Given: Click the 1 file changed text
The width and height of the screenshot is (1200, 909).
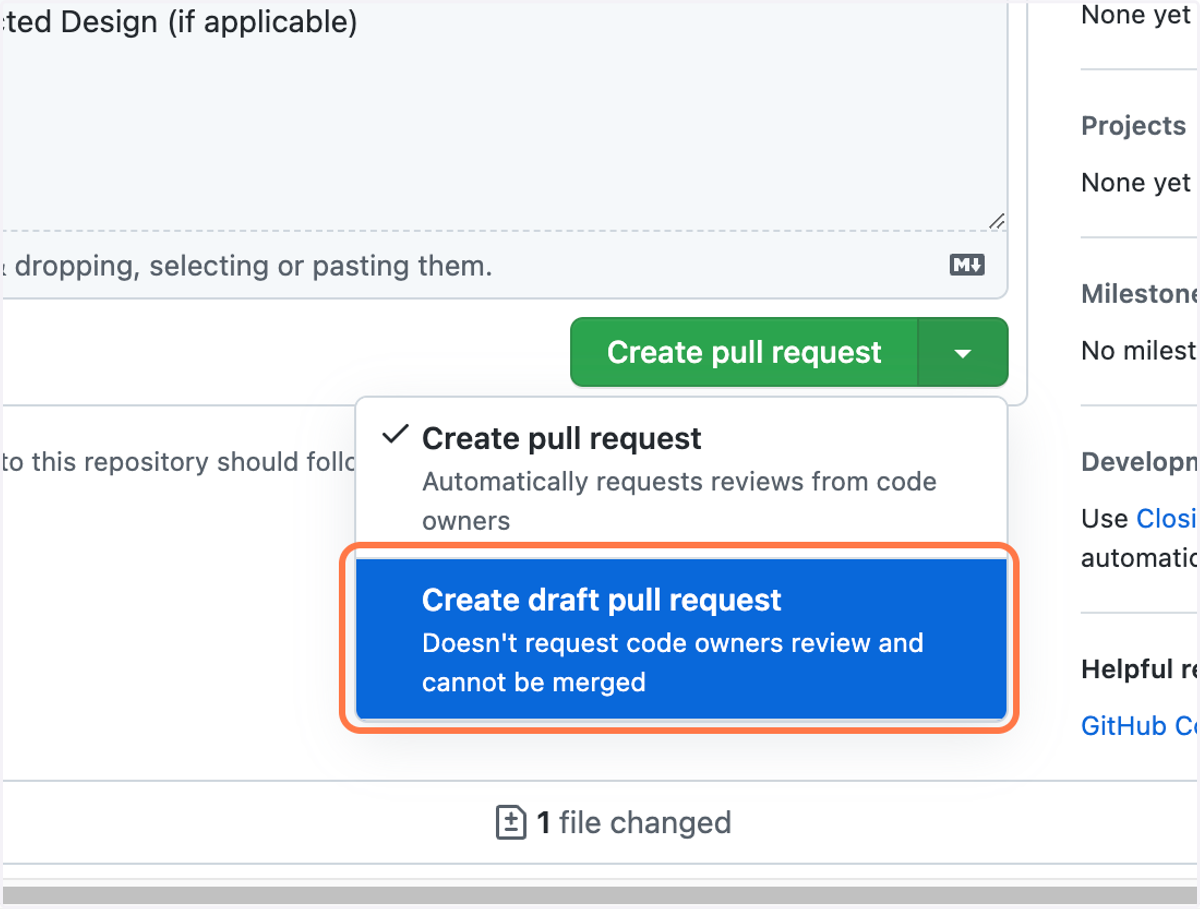Looking at the screenshot, I should [634, 823].
